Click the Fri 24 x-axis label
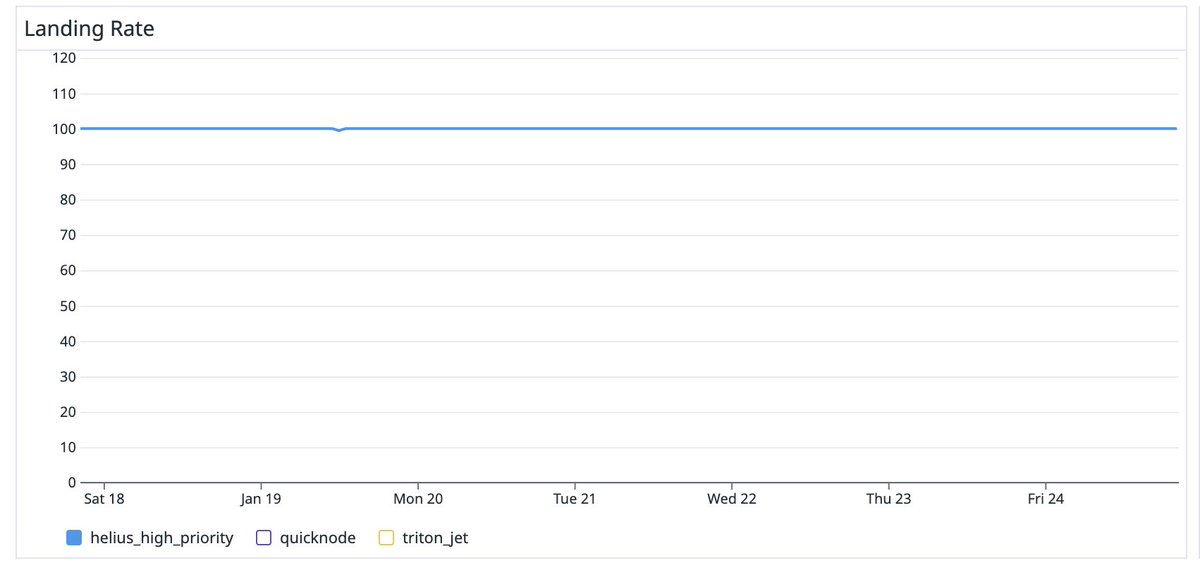Viewport: 1200px width, 563px height. tap(1046, 499)
